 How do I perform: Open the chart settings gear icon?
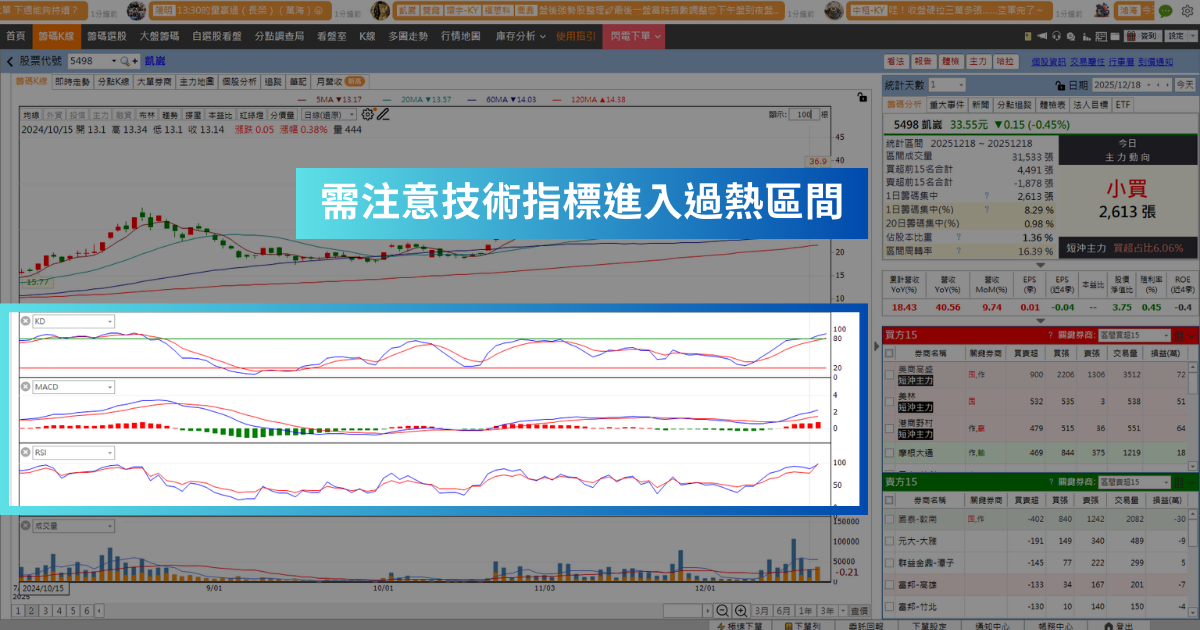click(368, 114)
